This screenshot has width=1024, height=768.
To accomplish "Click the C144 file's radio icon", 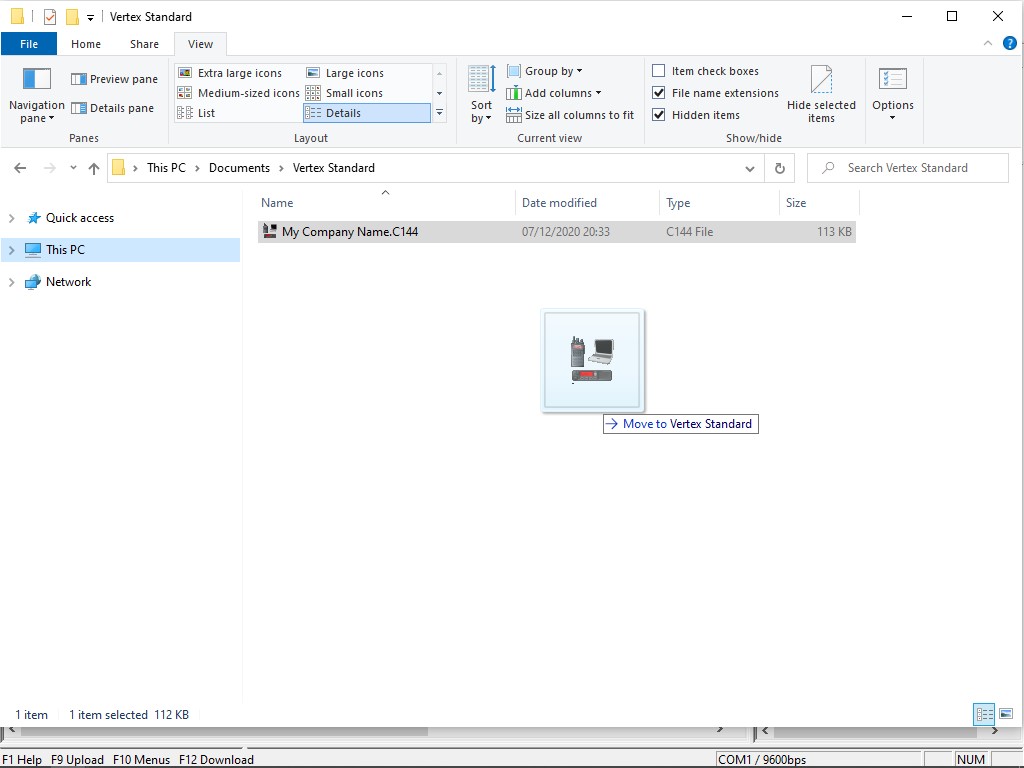I will (x=269, y=231).
